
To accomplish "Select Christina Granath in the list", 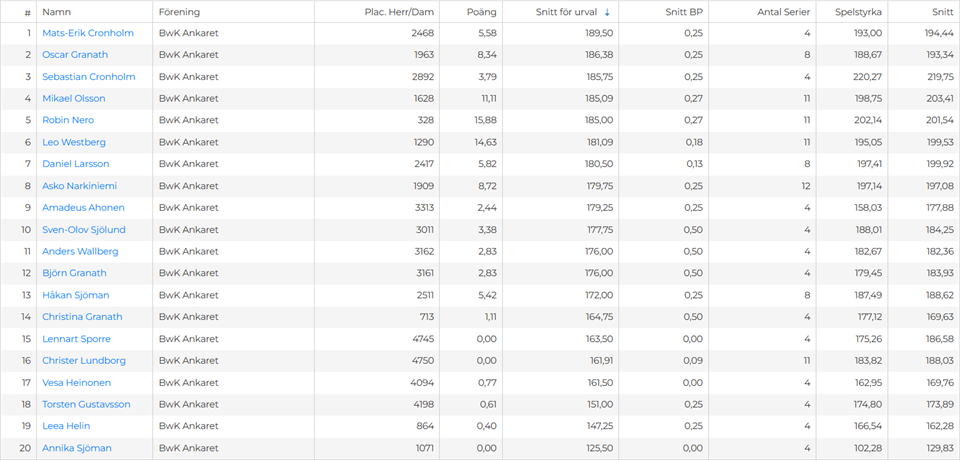I will tap(82, 317).
